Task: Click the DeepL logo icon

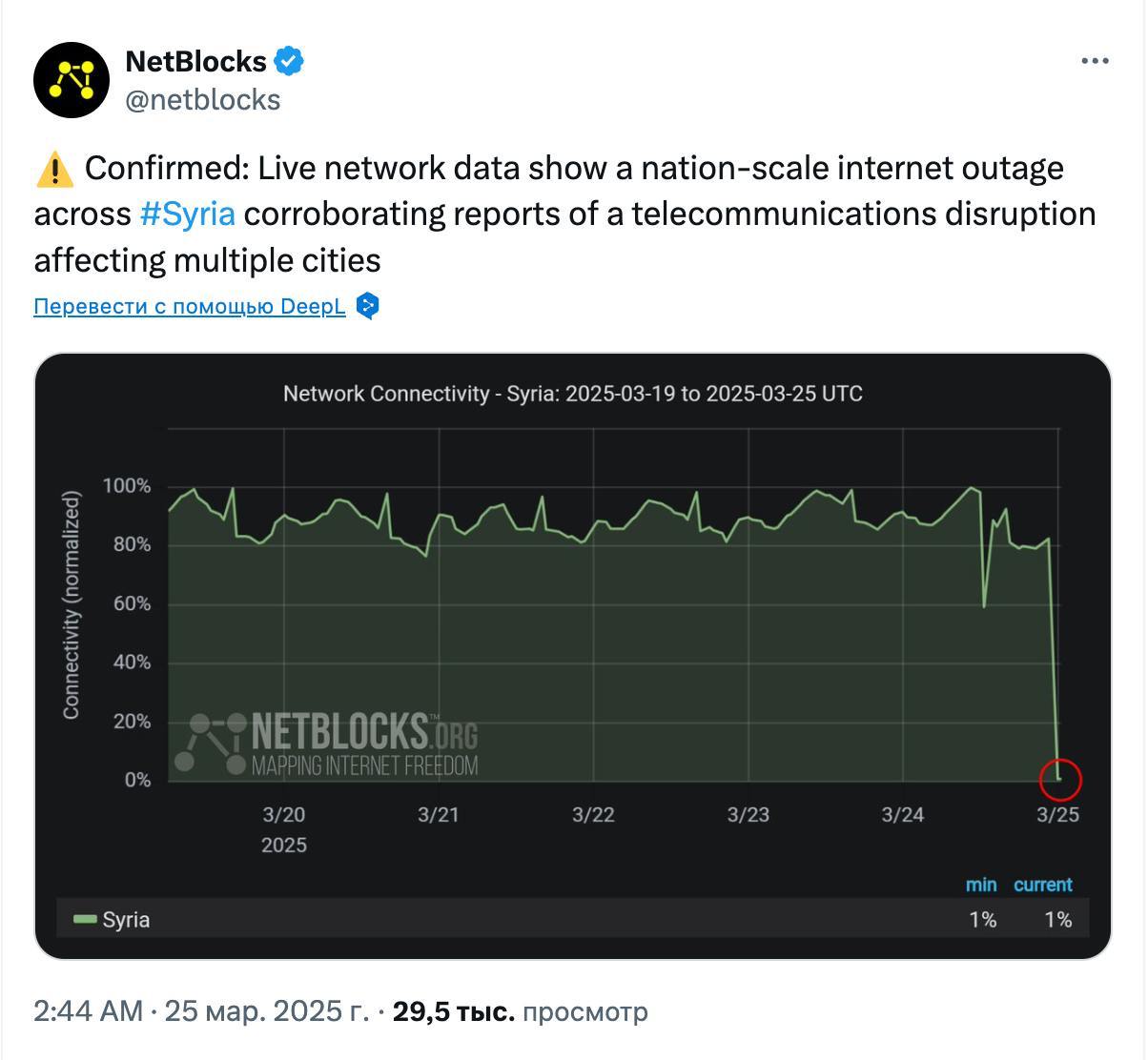Action: click(367, 306)
